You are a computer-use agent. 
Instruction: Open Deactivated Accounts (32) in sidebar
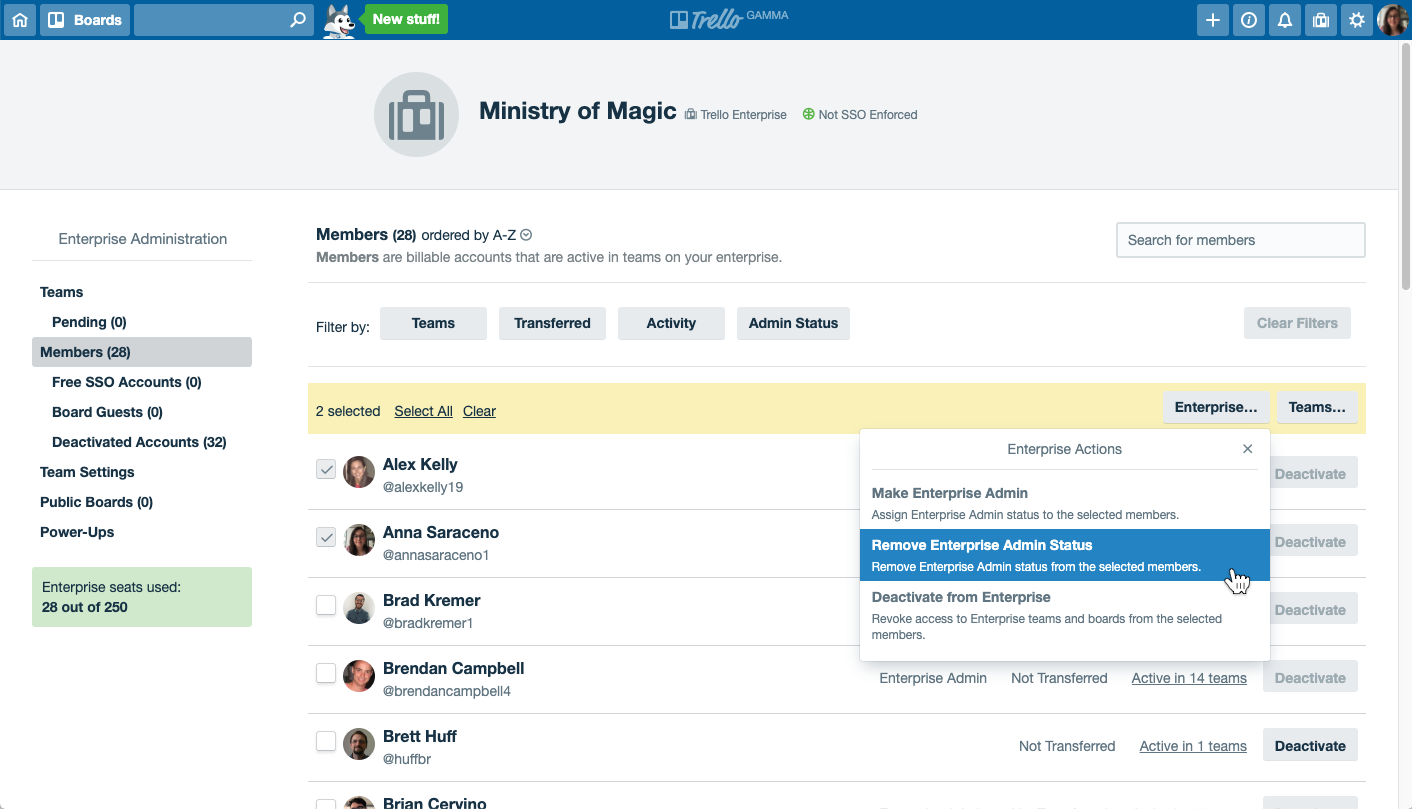pyautogui.click(x=142, y=442)
